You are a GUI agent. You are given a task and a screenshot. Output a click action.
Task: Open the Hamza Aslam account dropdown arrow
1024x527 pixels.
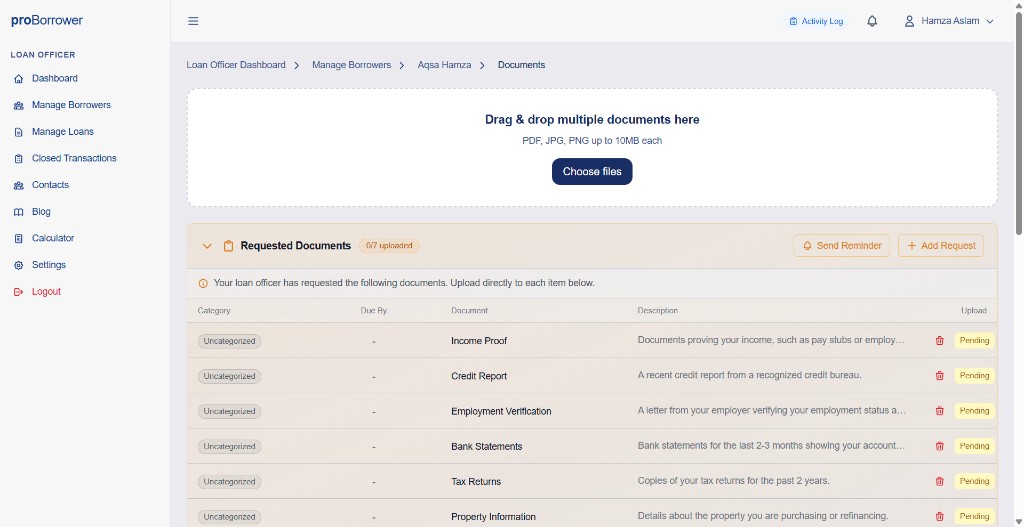pyautogui.click(x=989, y=22)
